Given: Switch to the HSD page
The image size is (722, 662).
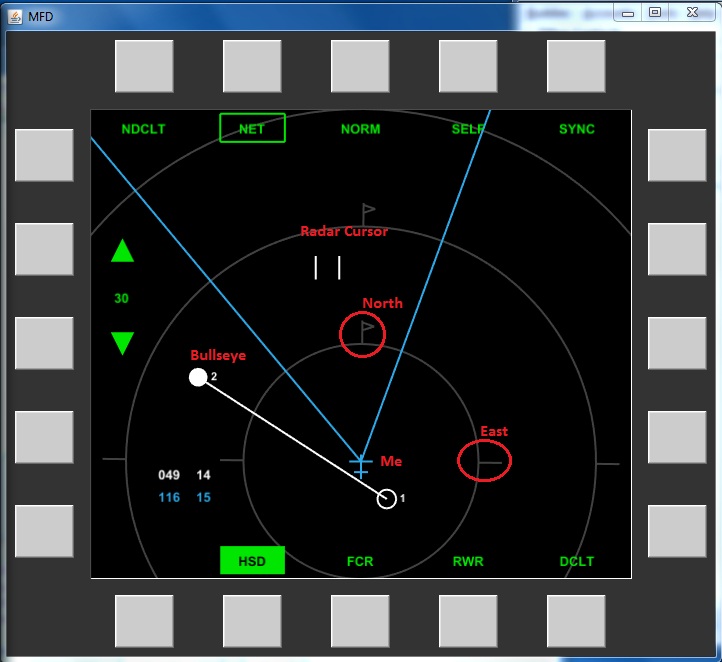Looking at the screenshot, I should click(252, 560).
